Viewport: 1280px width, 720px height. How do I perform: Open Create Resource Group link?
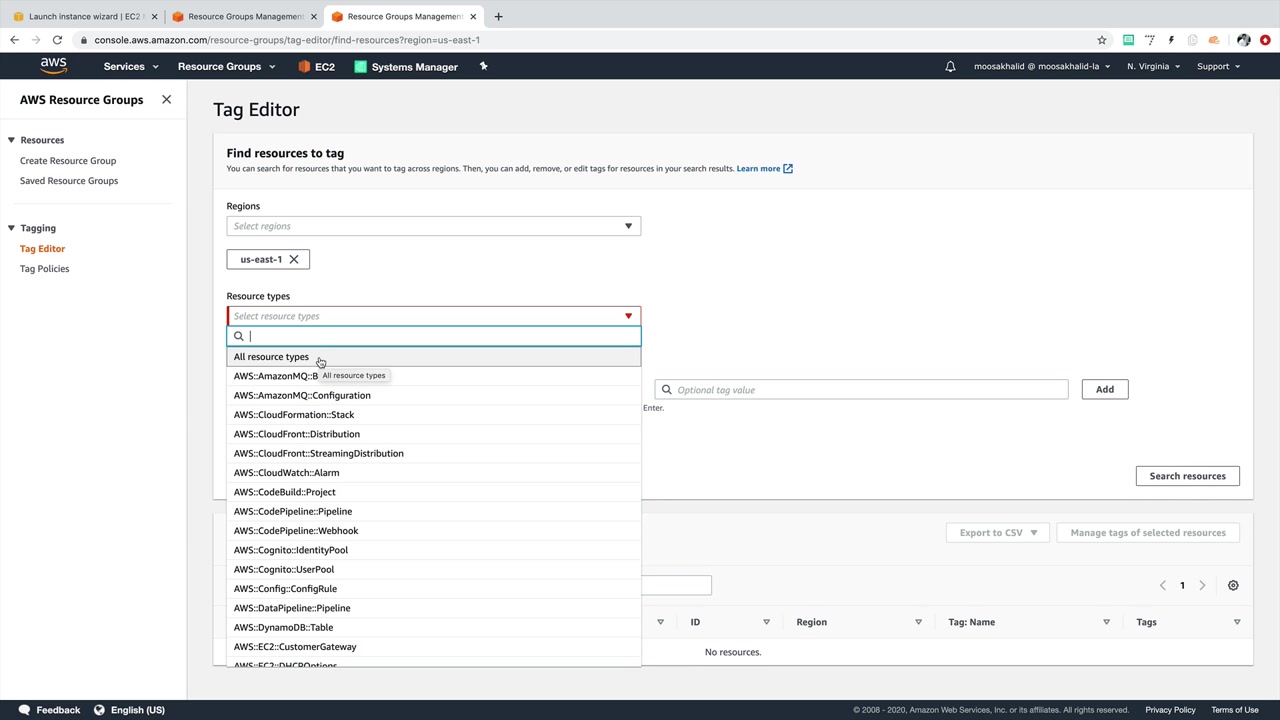[68, 161]
